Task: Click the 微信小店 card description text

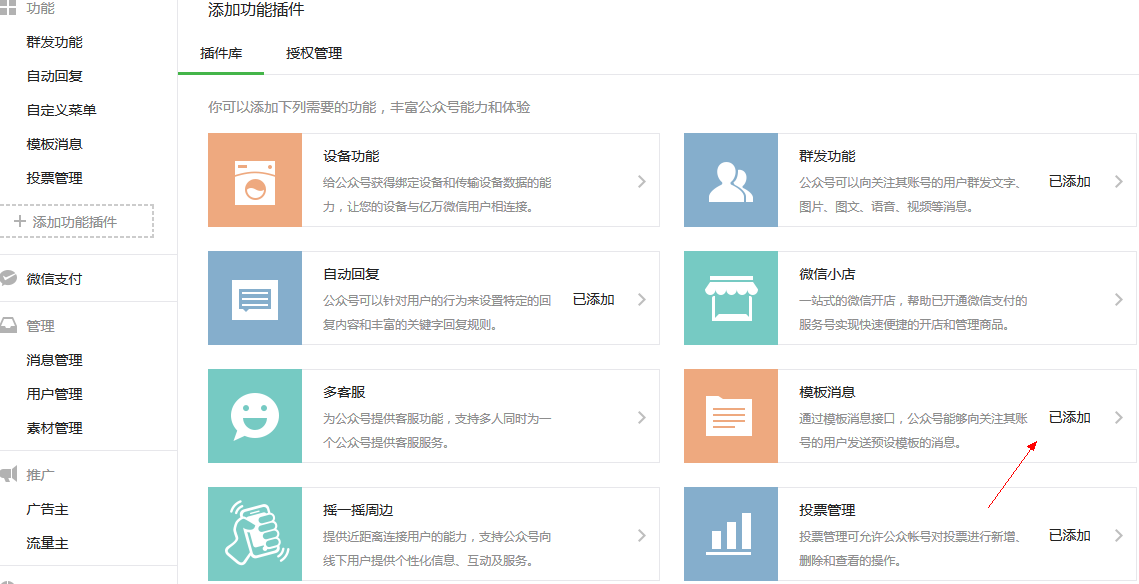Action: coord(913,312)
